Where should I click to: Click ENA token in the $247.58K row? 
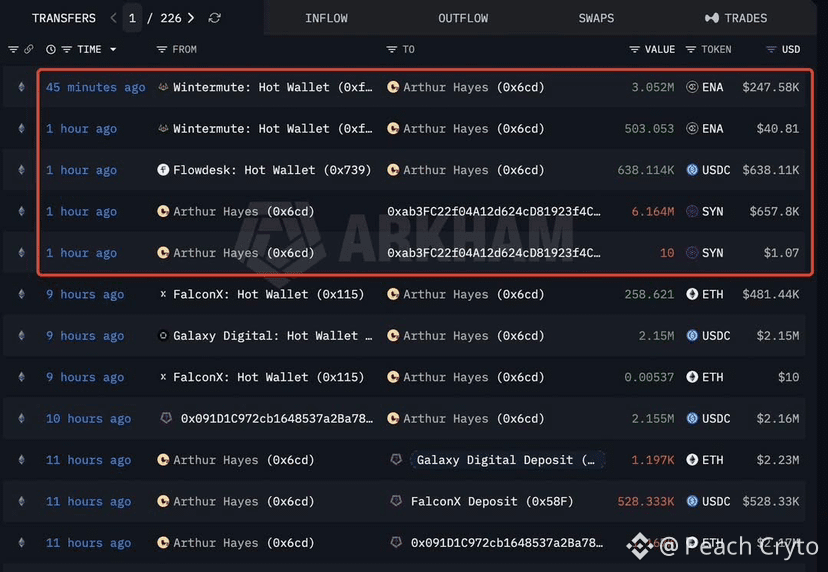point(705,87)
